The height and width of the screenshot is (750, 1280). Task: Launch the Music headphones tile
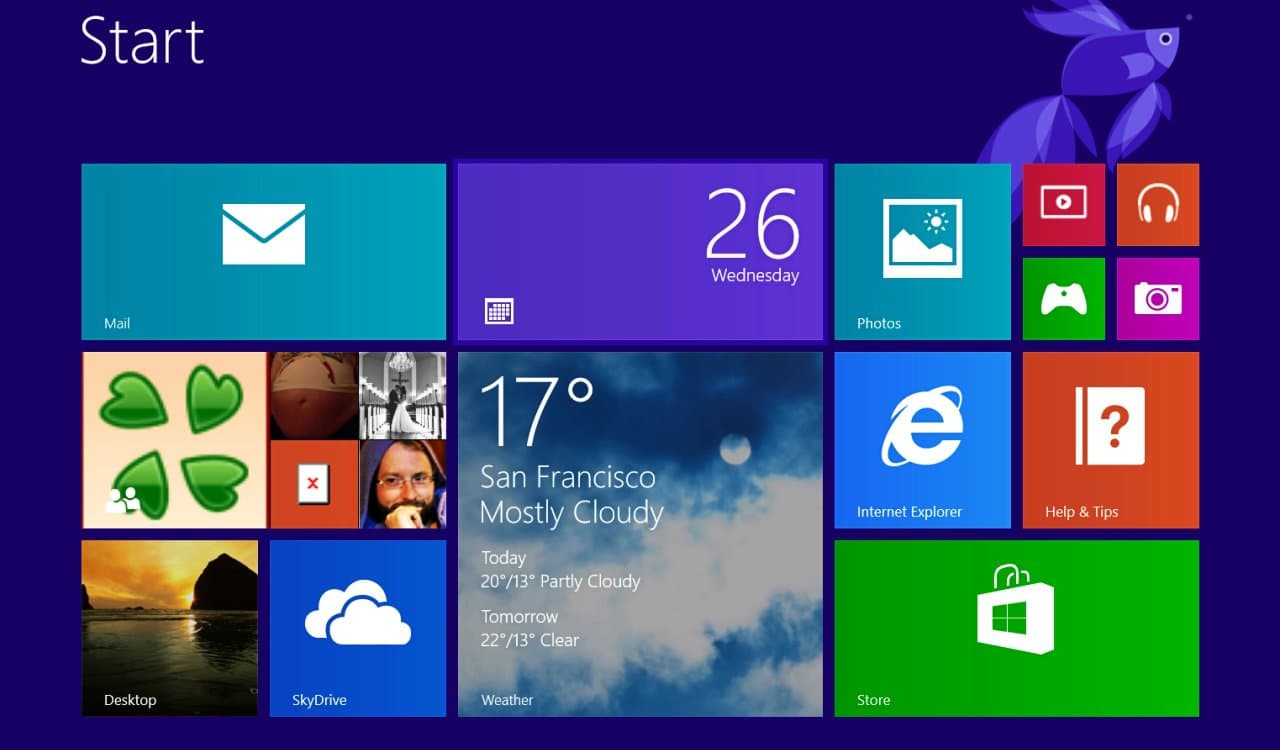tap(1158, 205)
